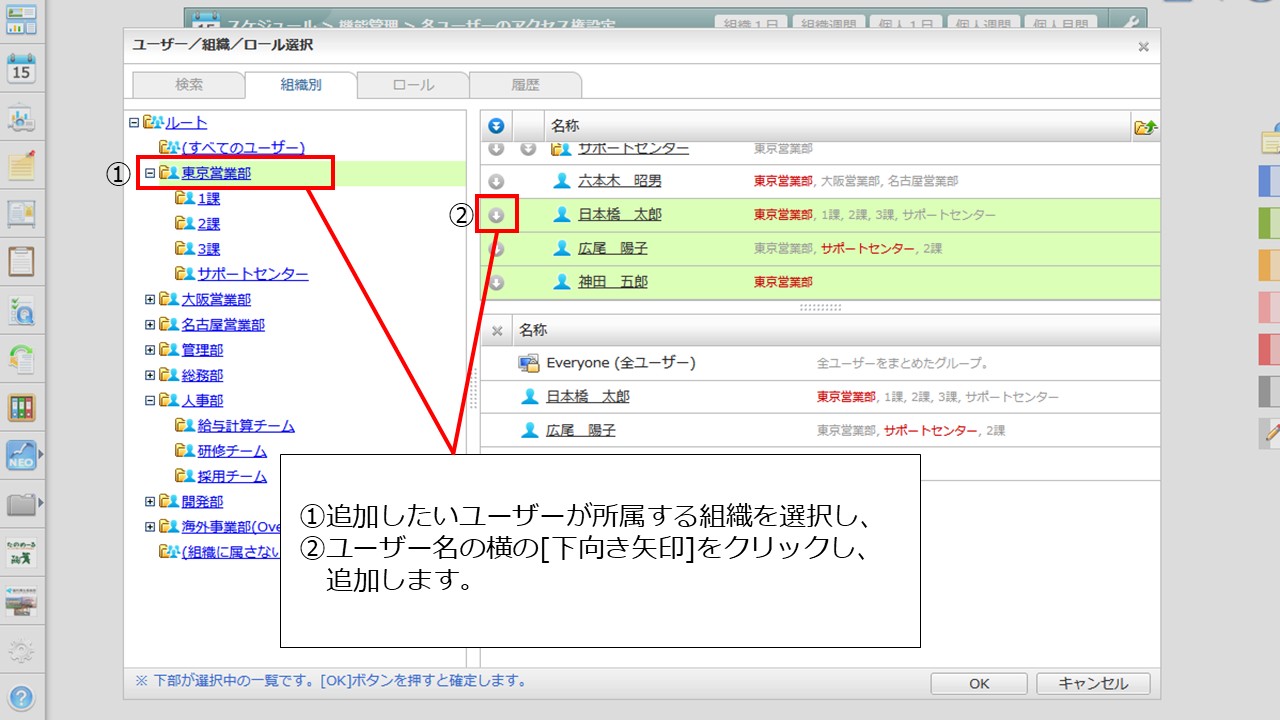
Task: Switch to the 検索 tab
Action: [189, 85]
